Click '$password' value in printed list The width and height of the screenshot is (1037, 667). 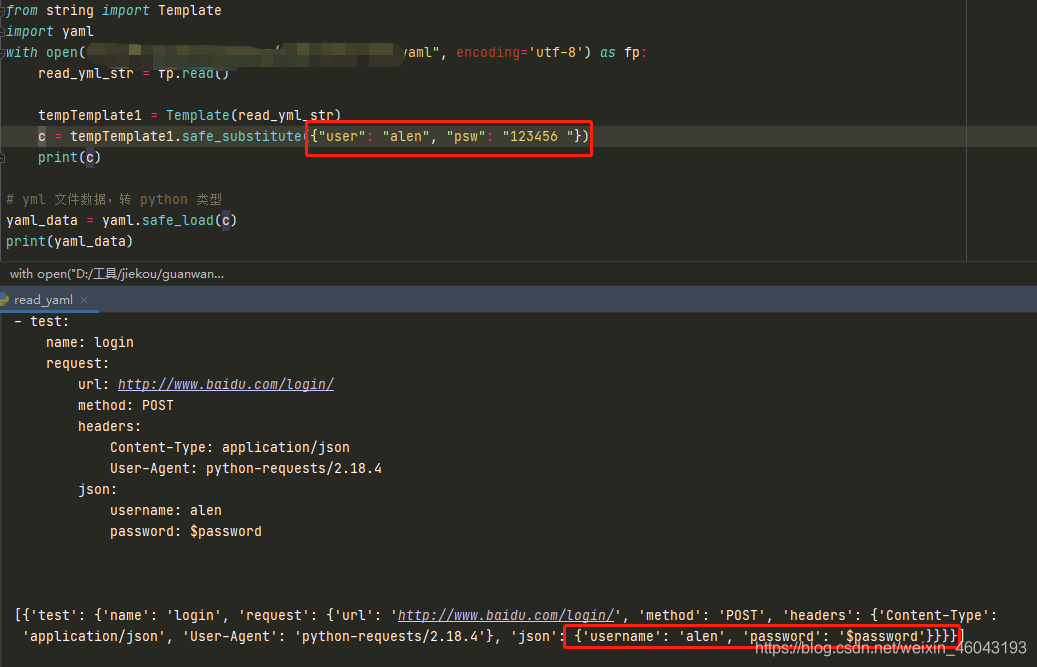tap(882, 637)
